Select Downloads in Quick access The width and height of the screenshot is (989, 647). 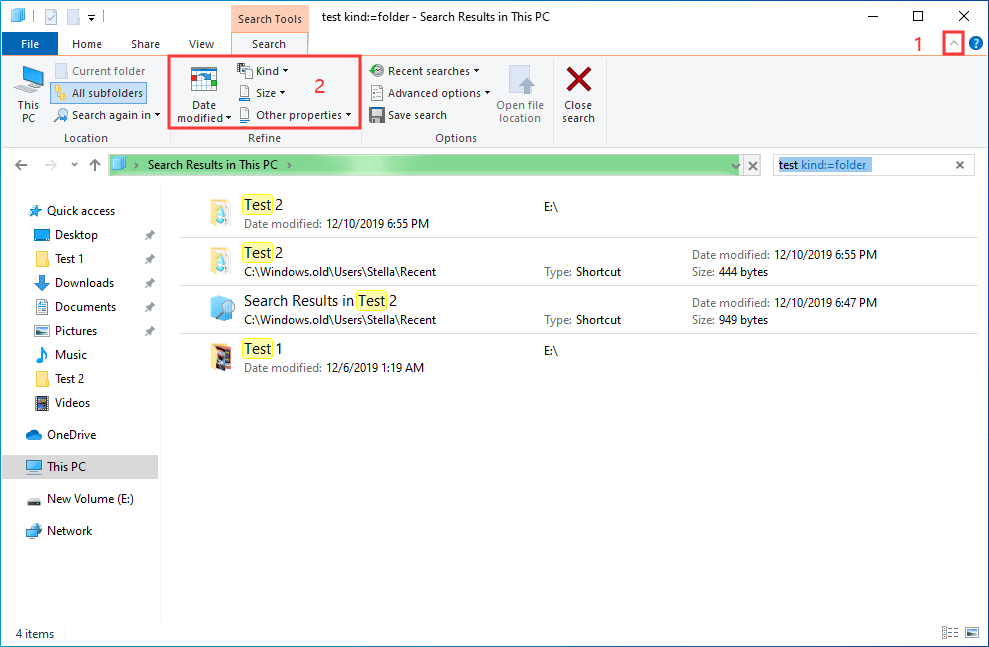[x=84, y=283]
